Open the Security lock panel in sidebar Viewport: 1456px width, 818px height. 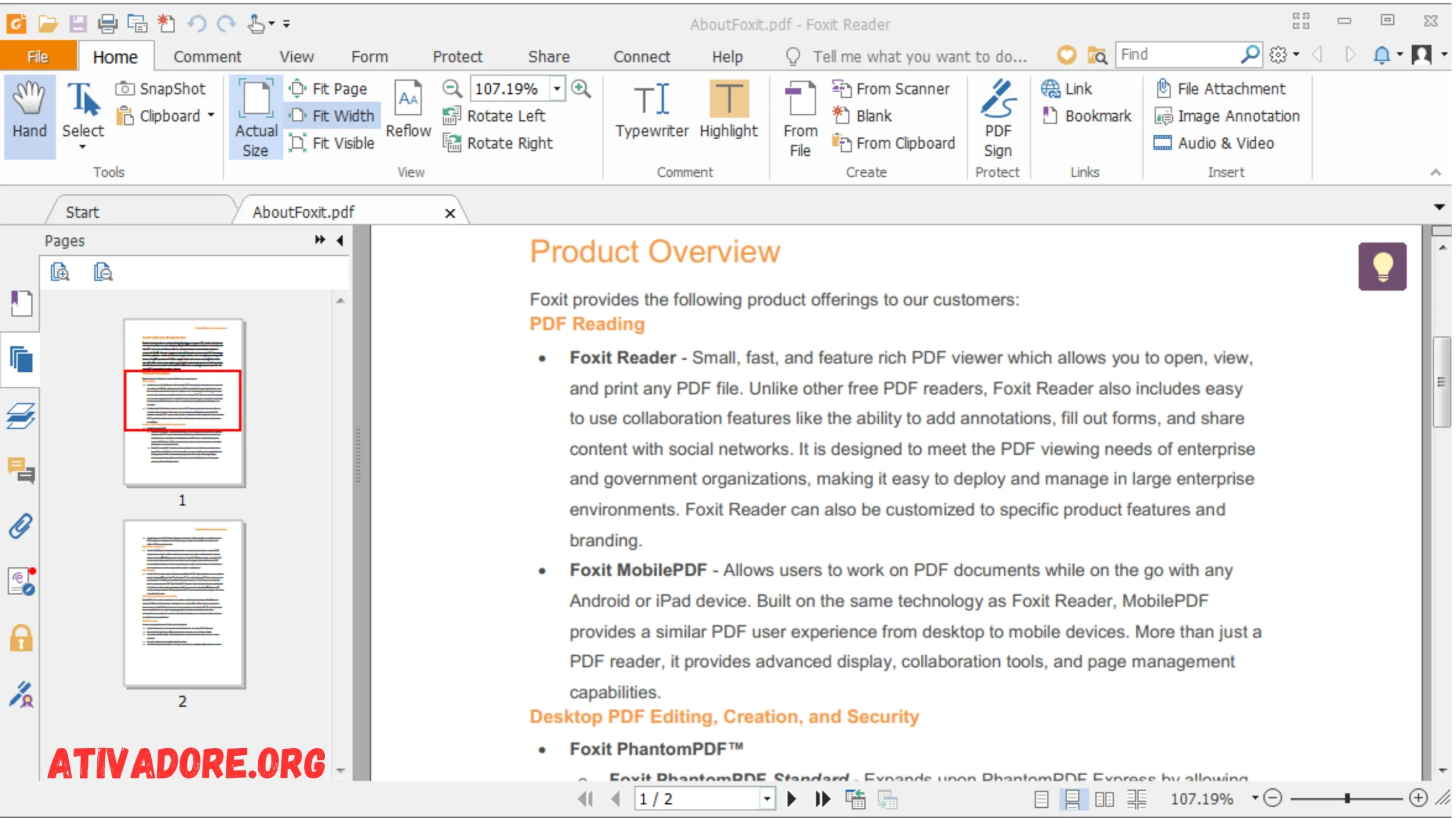22,638
